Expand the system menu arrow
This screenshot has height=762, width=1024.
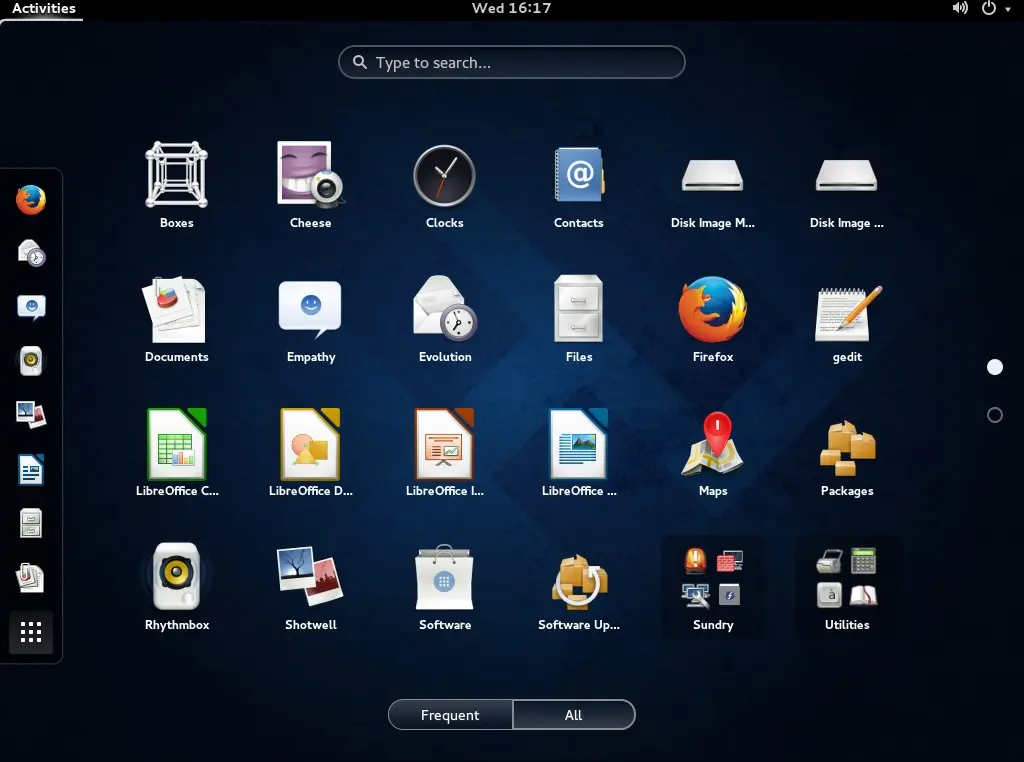pyautogui.click(x=1008, y=9)
